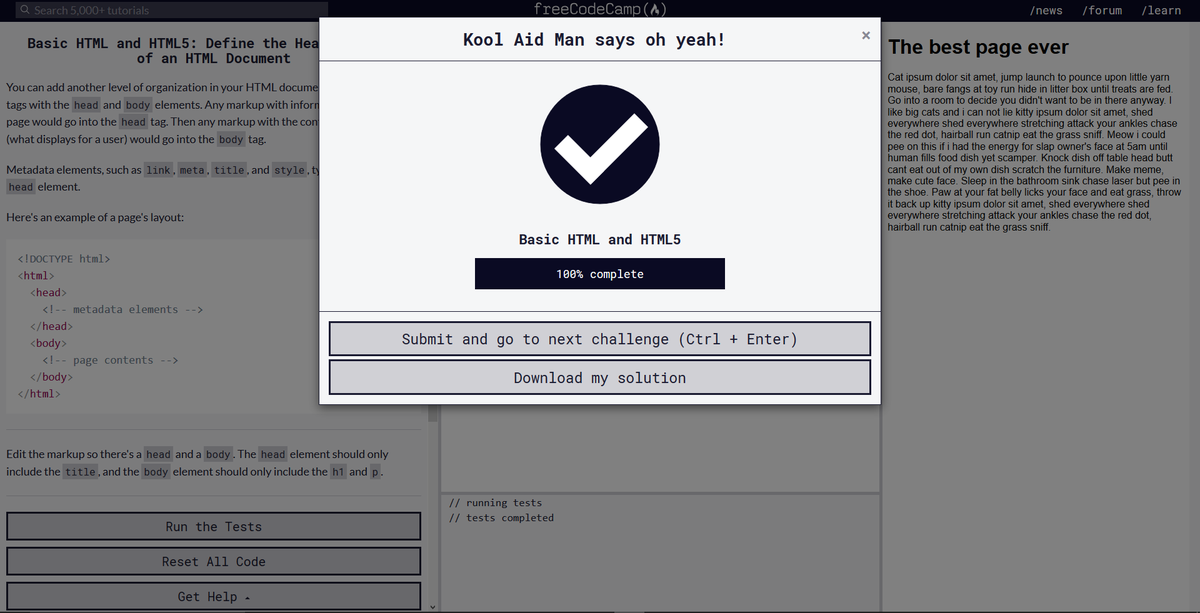1200x613 pixels.
Task: Click the challenge title Define the Head heading
Action: point(173,51)
